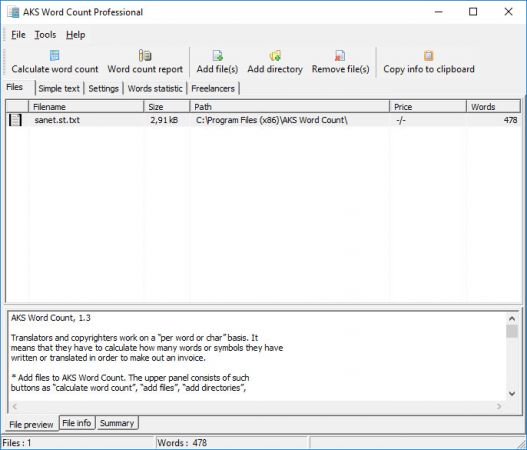
Task: Click the 478 words cell in the row
Action: pyautogui.click(x=510, y=120)
